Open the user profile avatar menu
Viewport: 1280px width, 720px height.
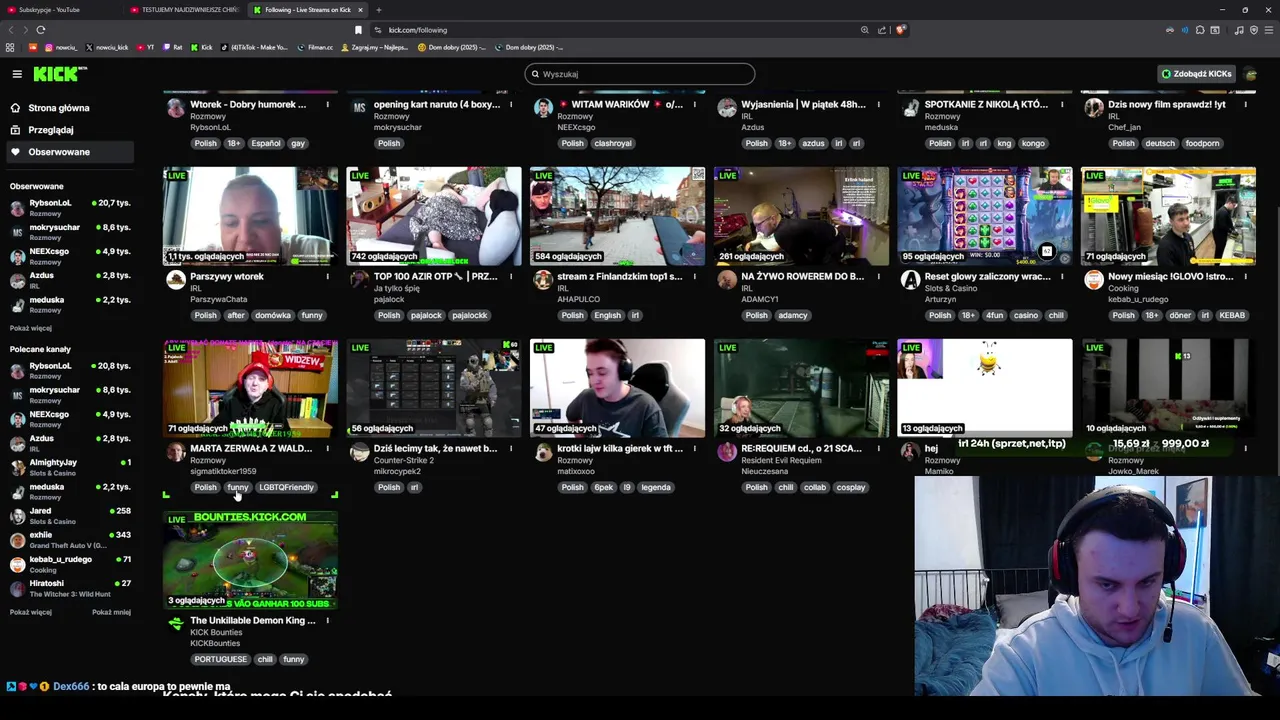[1251, 74]
